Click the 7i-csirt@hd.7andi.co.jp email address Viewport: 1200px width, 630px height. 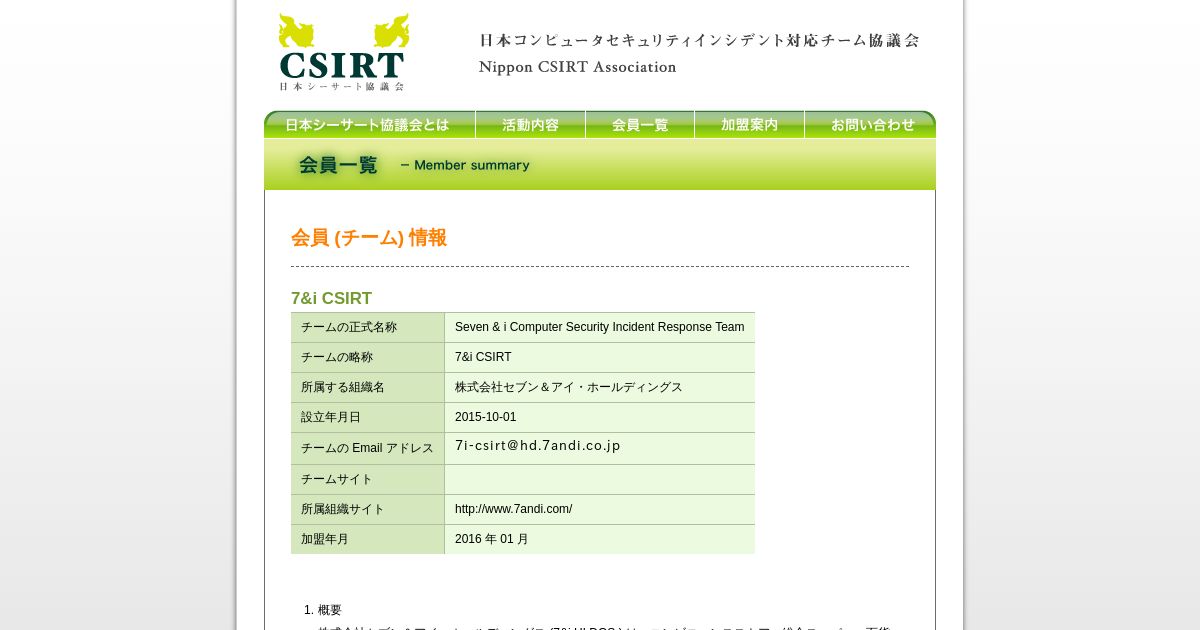pyautogui.click(x=538, y=446)
